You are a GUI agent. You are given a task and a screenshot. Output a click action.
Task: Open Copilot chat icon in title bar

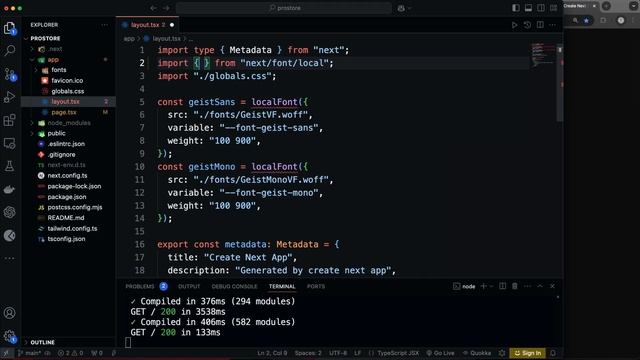401,8
